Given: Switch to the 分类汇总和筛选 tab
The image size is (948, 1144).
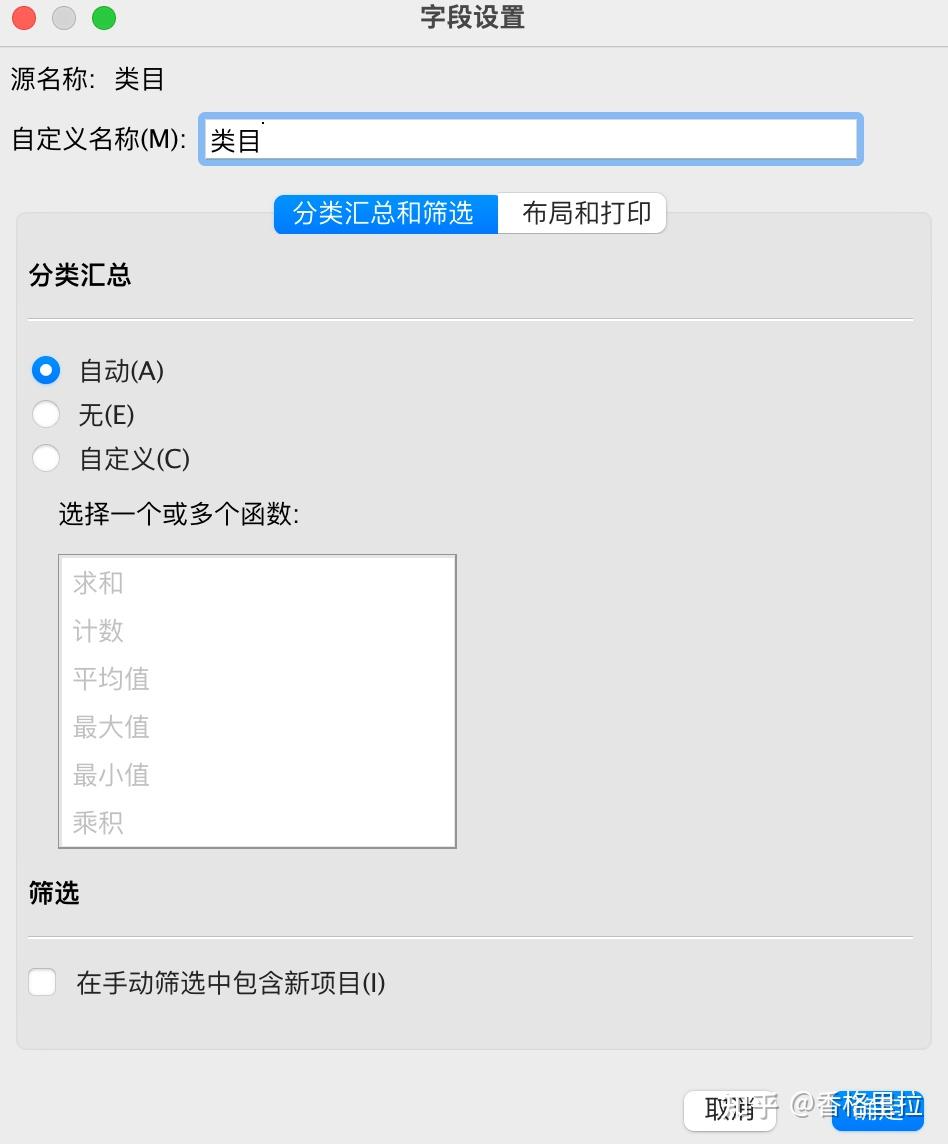Looking at the screenshot, I should click(384, 213).
